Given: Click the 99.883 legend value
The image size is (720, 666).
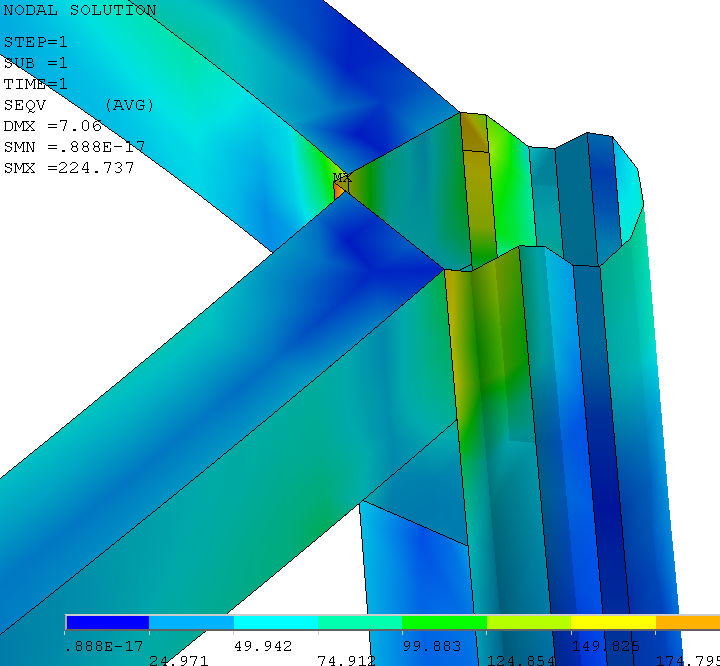Looking at the screenshot, I should tap(432, 646).
